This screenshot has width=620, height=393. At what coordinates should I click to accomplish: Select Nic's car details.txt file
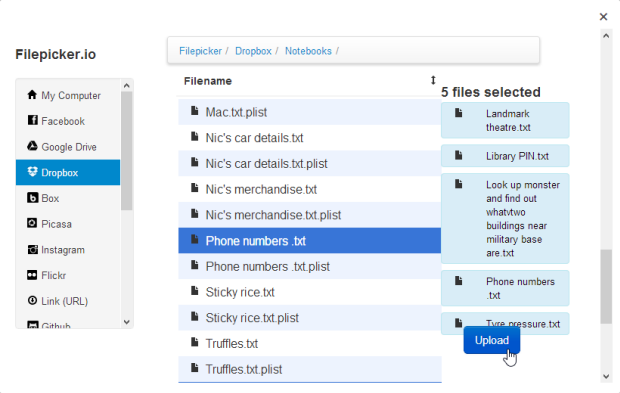click(x=310, y=138)
